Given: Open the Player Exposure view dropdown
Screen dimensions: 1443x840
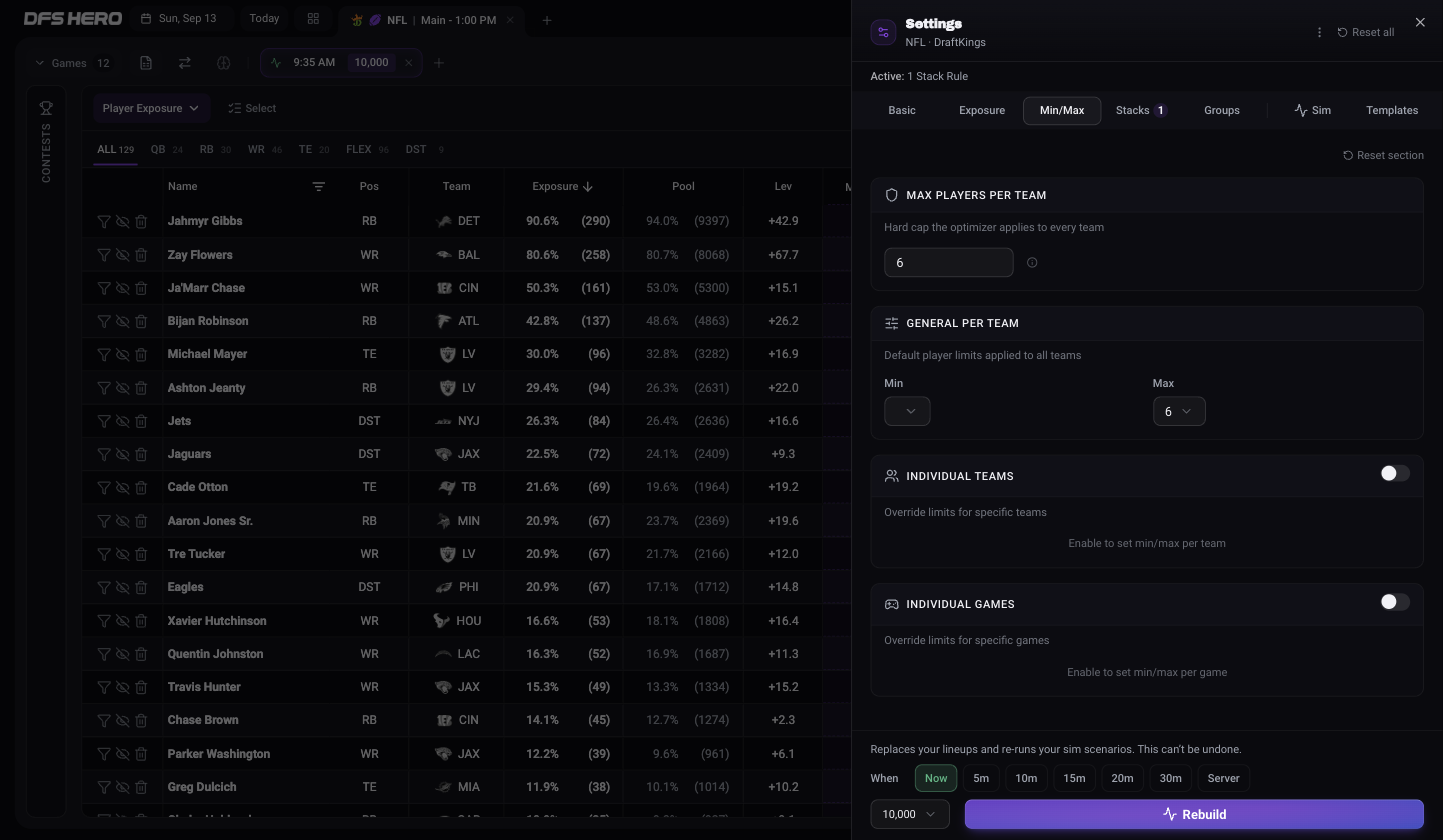Looking at the screenshot, I should point(151,108).
